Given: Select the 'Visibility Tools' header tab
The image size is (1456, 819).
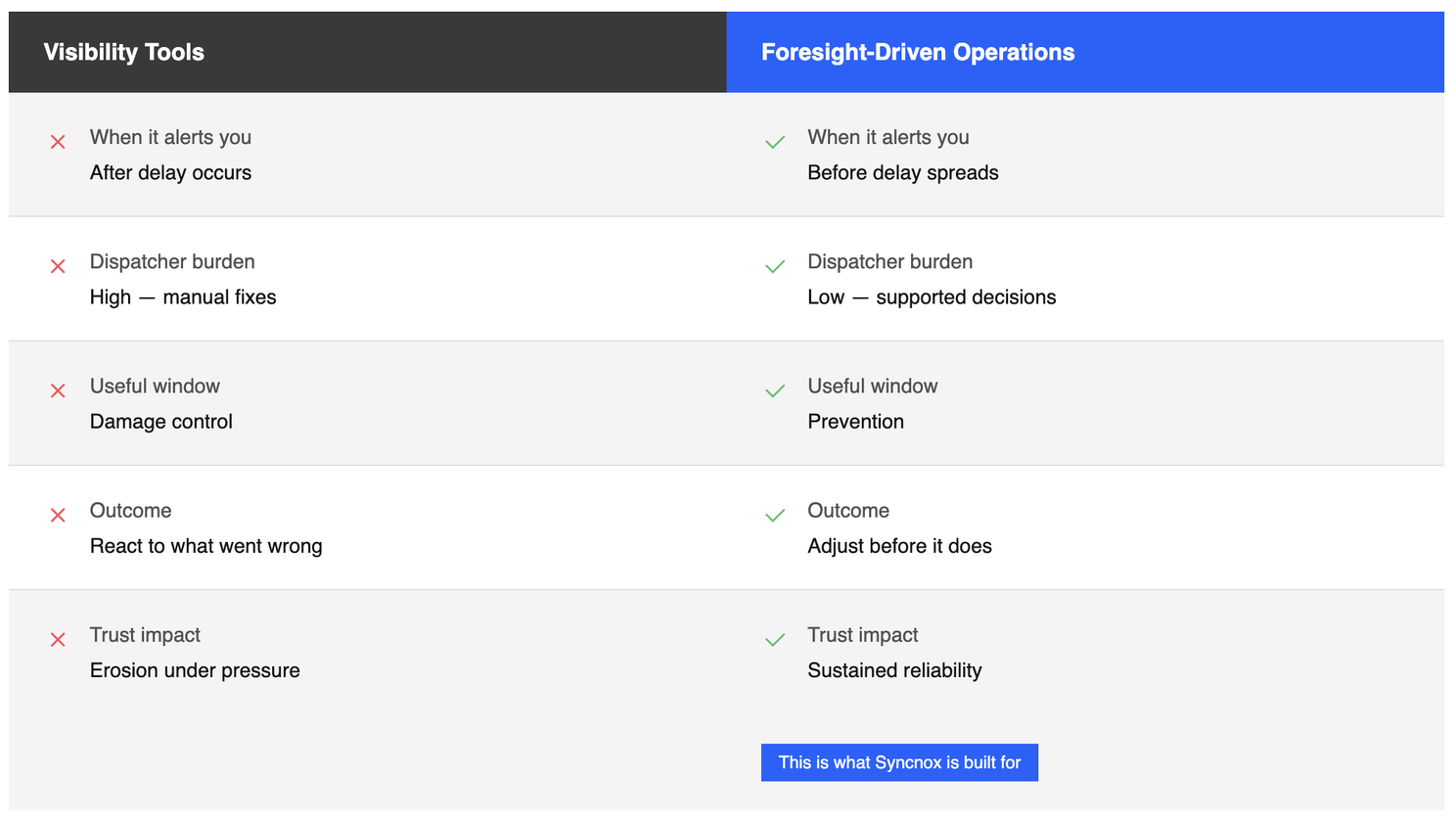Looking at the screenshot, I should click(123, 52).
